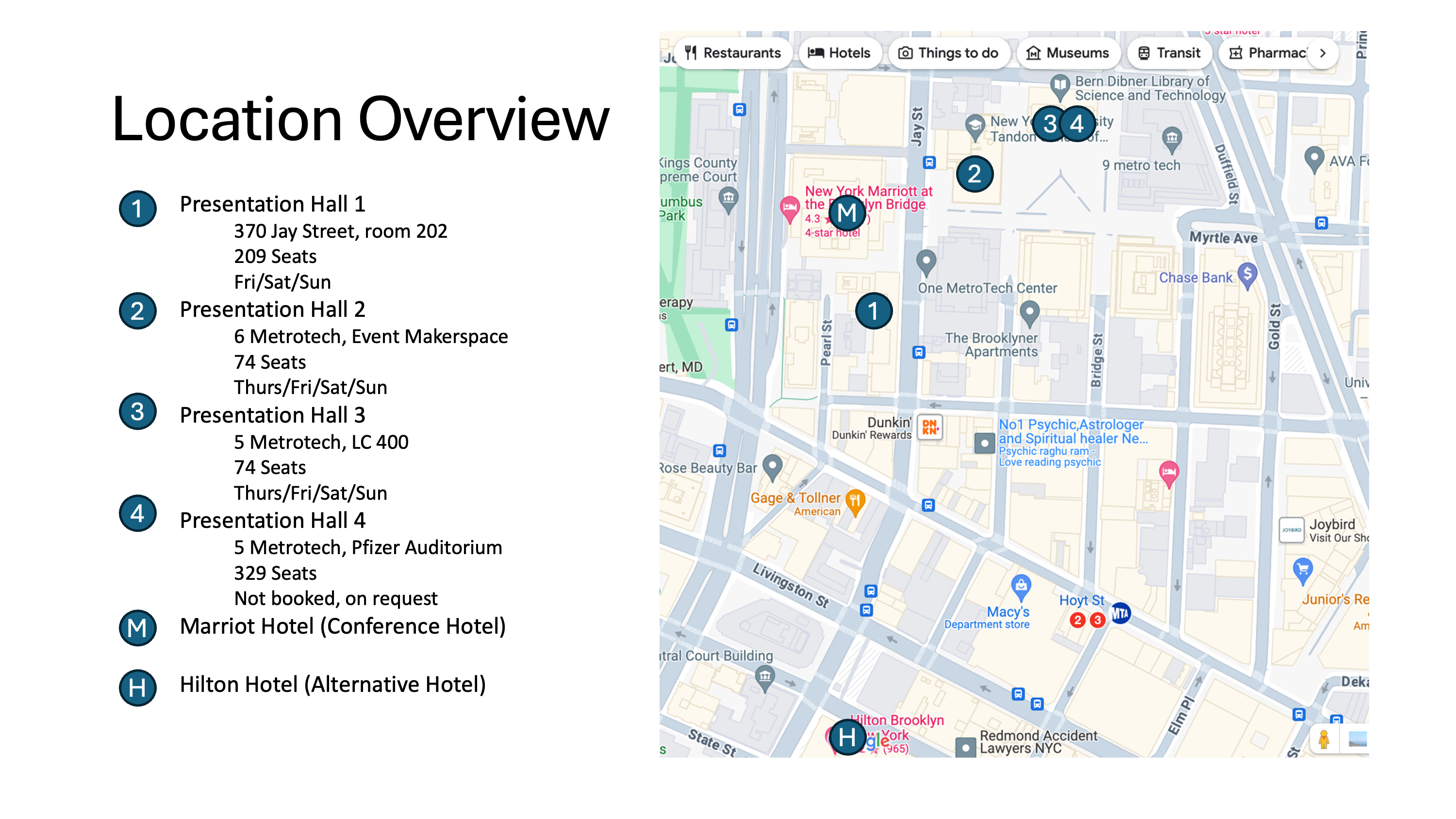This screenshot has height=819, width=1456.
Task: Open the Things to do filter
Action: click(x=948, y=53)
